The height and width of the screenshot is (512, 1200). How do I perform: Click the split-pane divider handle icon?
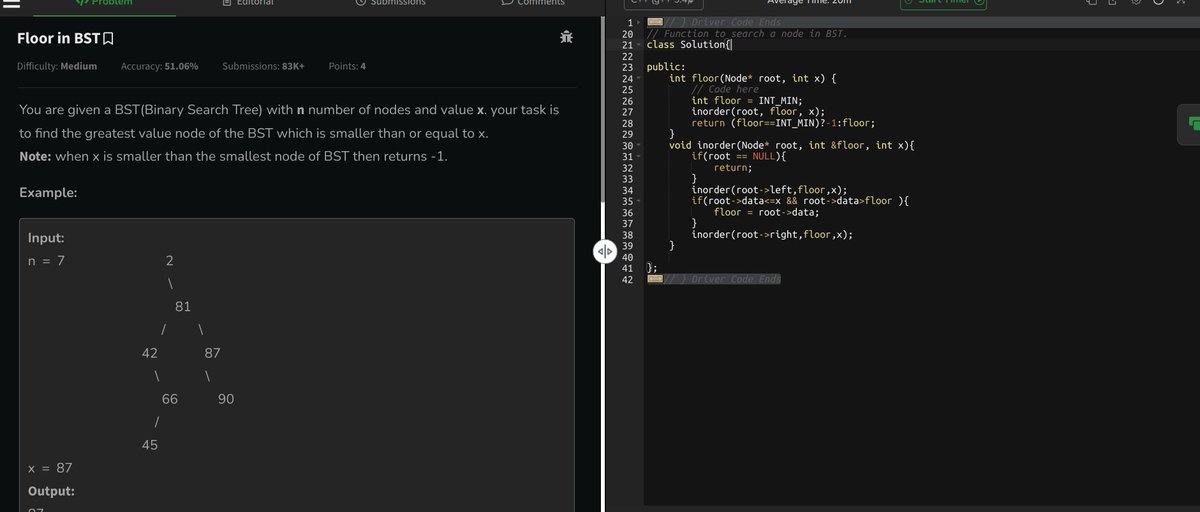tap(604, 251)
